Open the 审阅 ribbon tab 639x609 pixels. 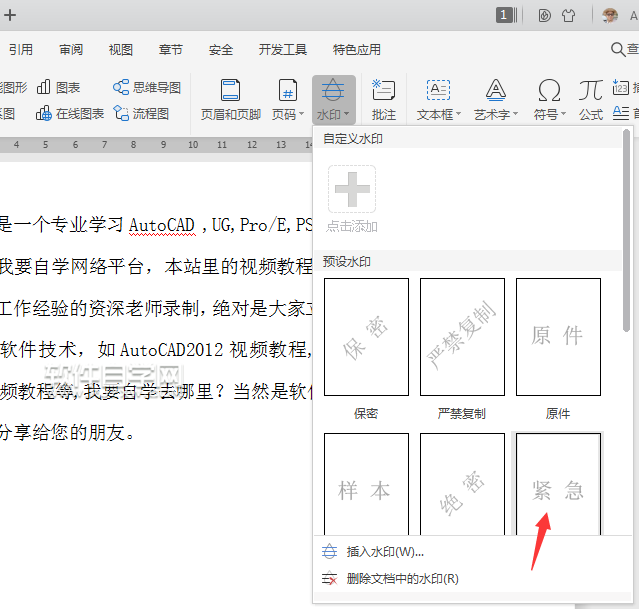71,50
